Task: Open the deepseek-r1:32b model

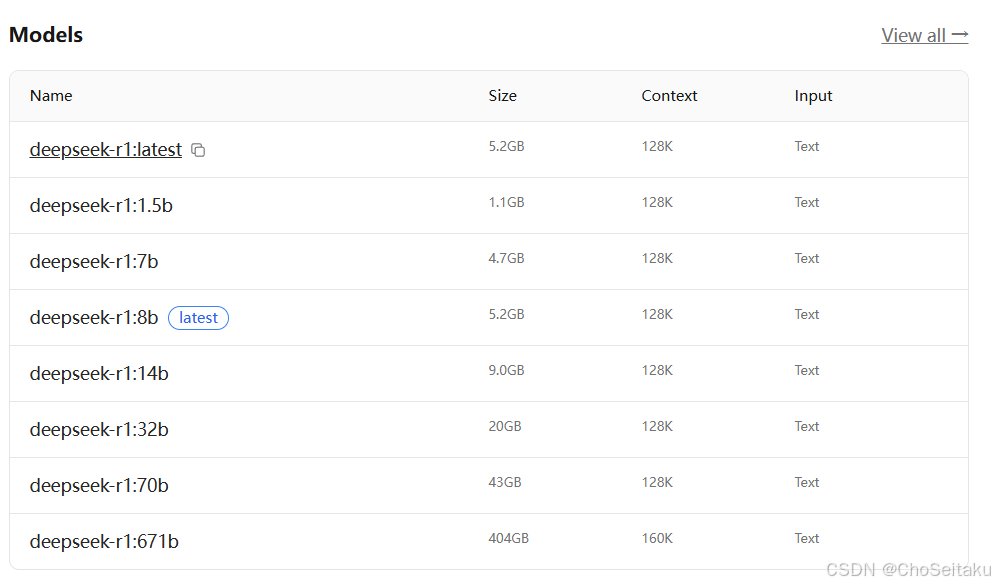Action: coord(99,430)
